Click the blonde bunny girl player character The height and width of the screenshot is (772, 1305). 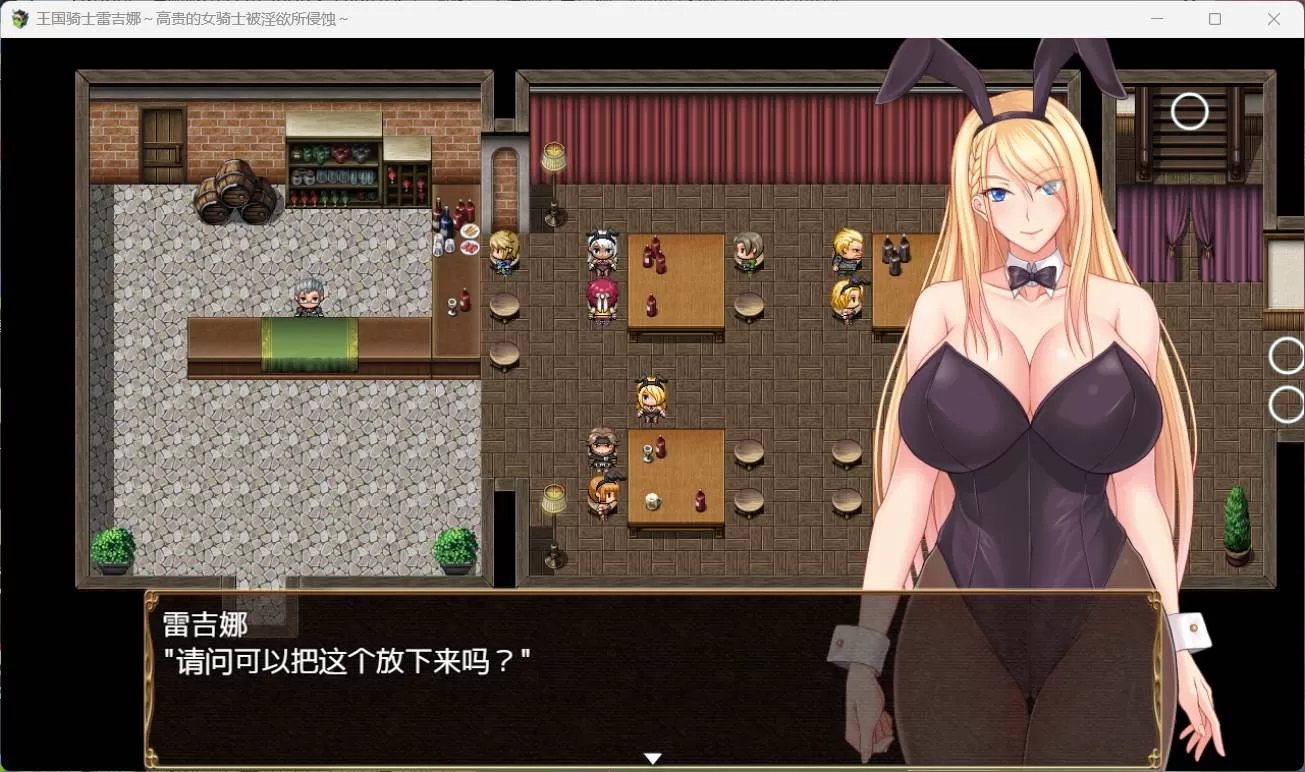(651, 399)
